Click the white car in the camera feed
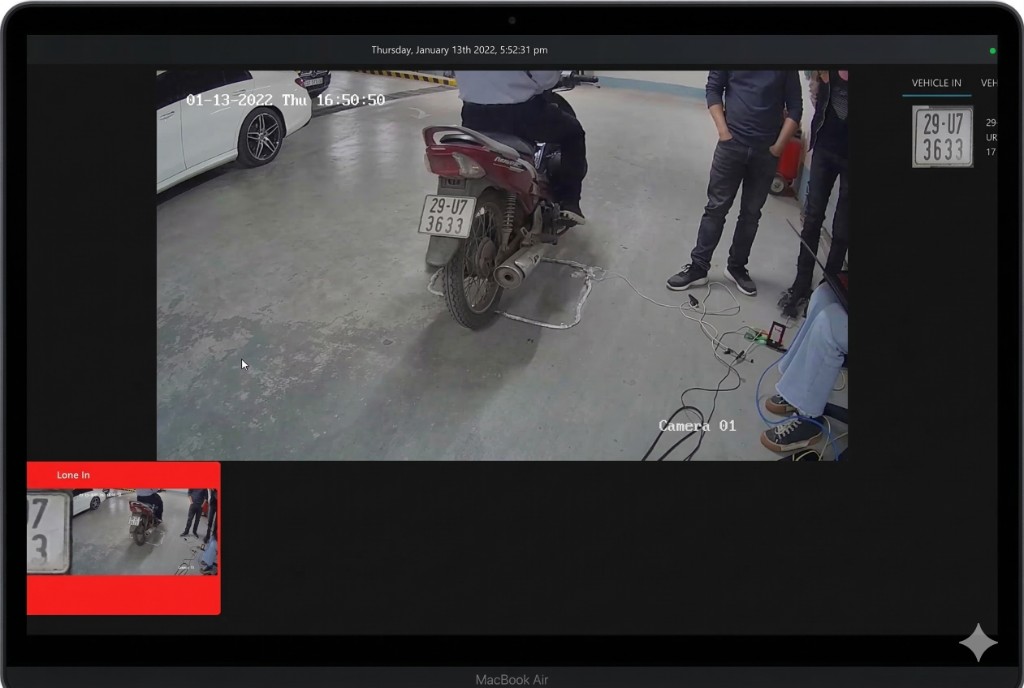 pos(228,125)
